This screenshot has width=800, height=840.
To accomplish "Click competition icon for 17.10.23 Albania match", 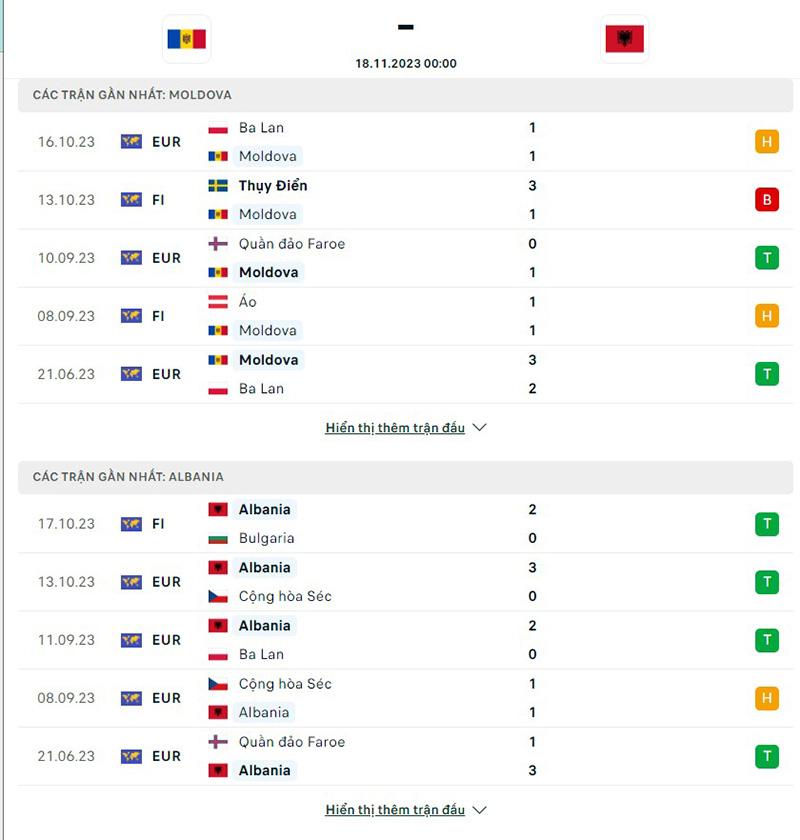I will point(131,524).
